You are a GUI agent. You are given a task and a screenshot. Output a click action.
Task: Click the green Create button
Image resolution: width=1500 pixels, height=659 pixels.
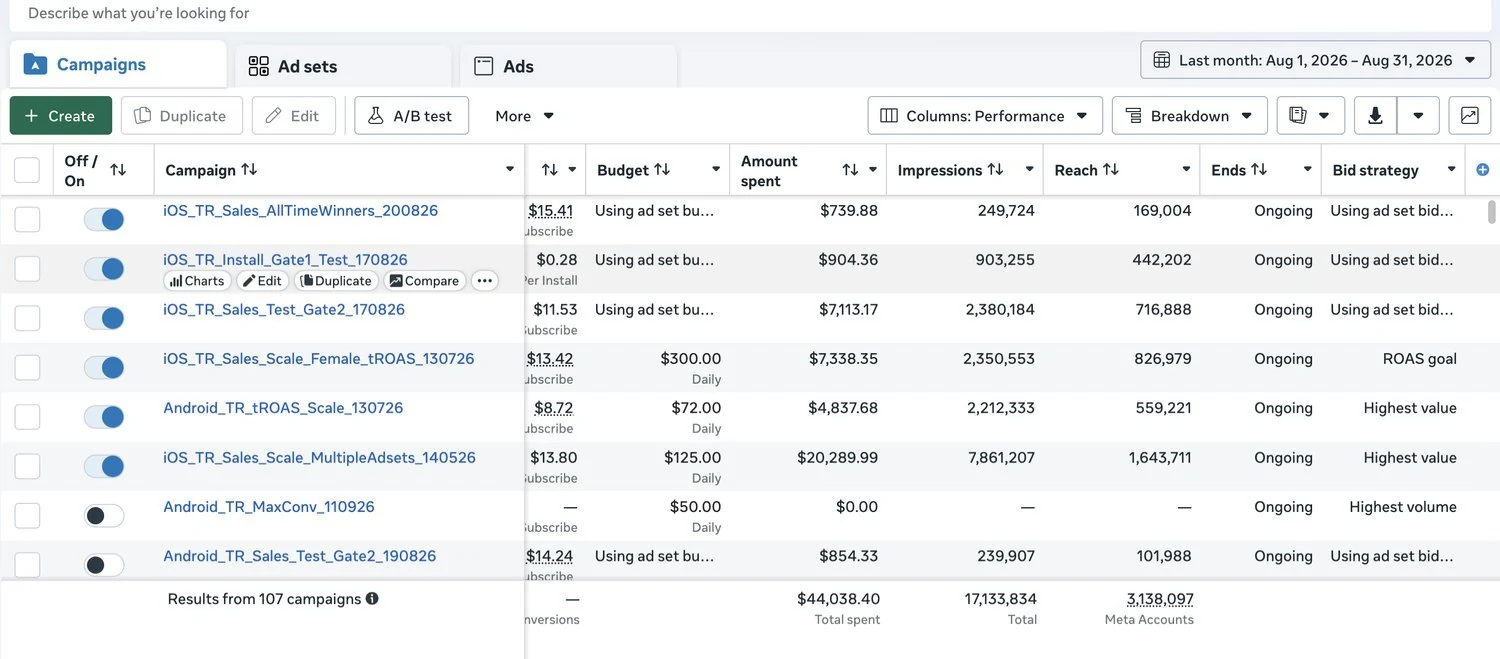click(x=60, y=116)
